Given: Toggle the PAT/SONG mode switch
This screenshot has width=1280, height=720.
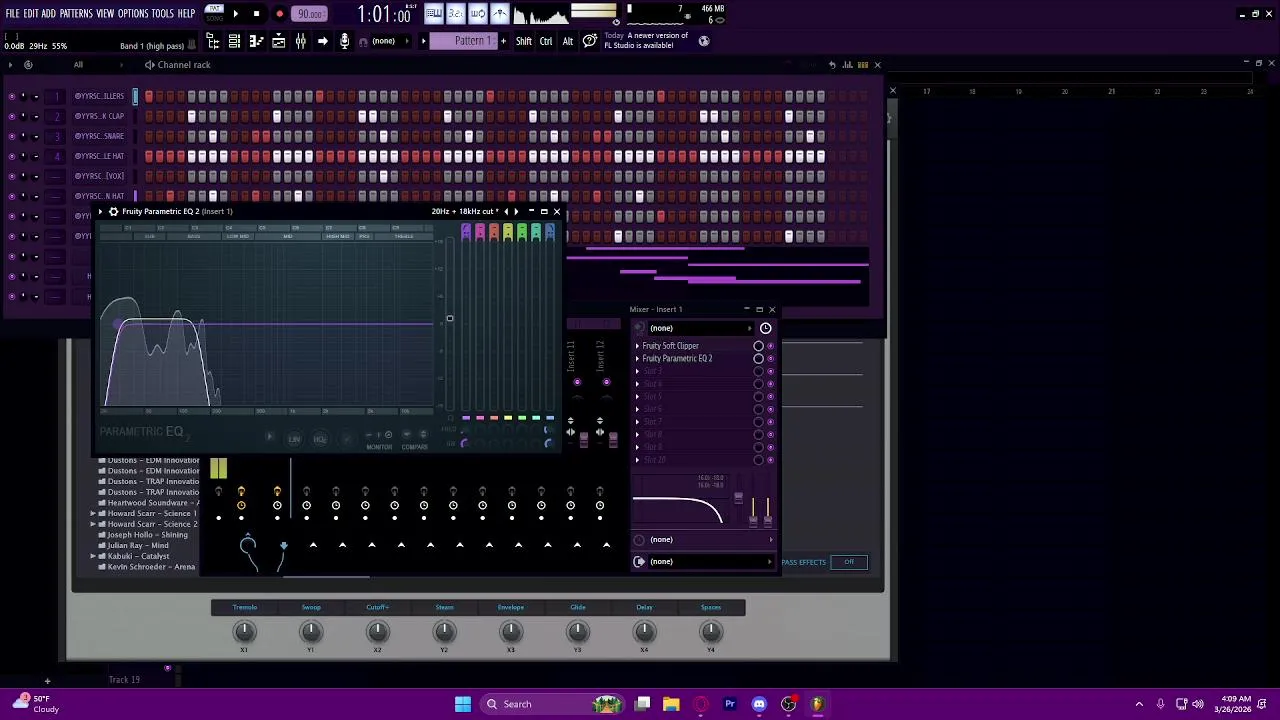Looking at the screenshot, I should (214, 14).
